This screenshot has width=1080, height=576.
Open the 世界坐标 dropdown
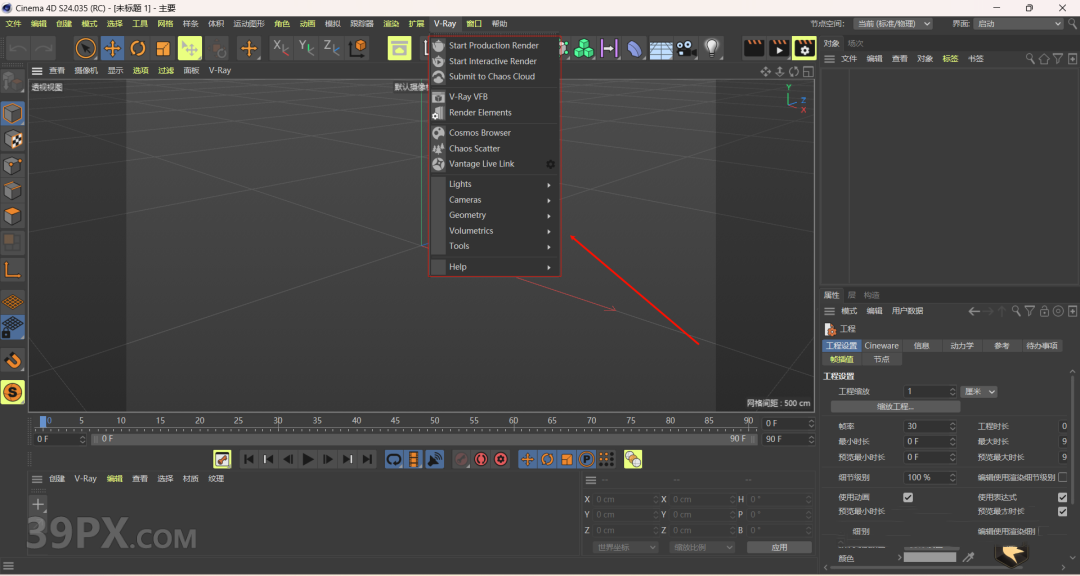pyautogui.click(x=625, y=547)
